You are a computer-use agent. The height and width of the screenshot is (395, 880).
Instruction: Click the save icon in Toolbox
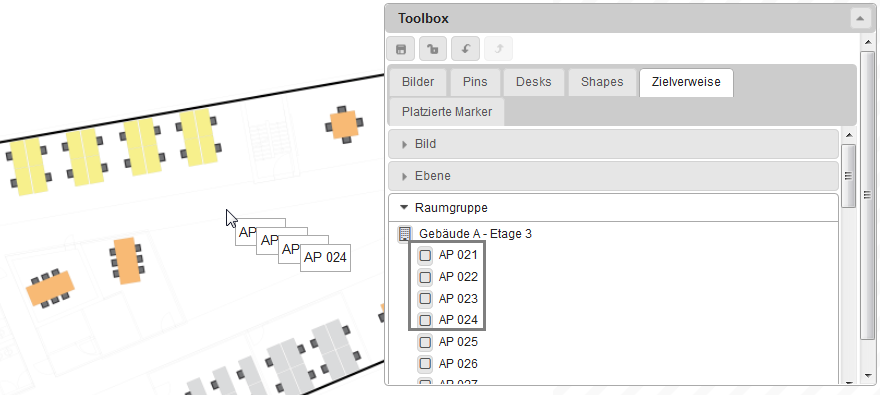point(401,49)
